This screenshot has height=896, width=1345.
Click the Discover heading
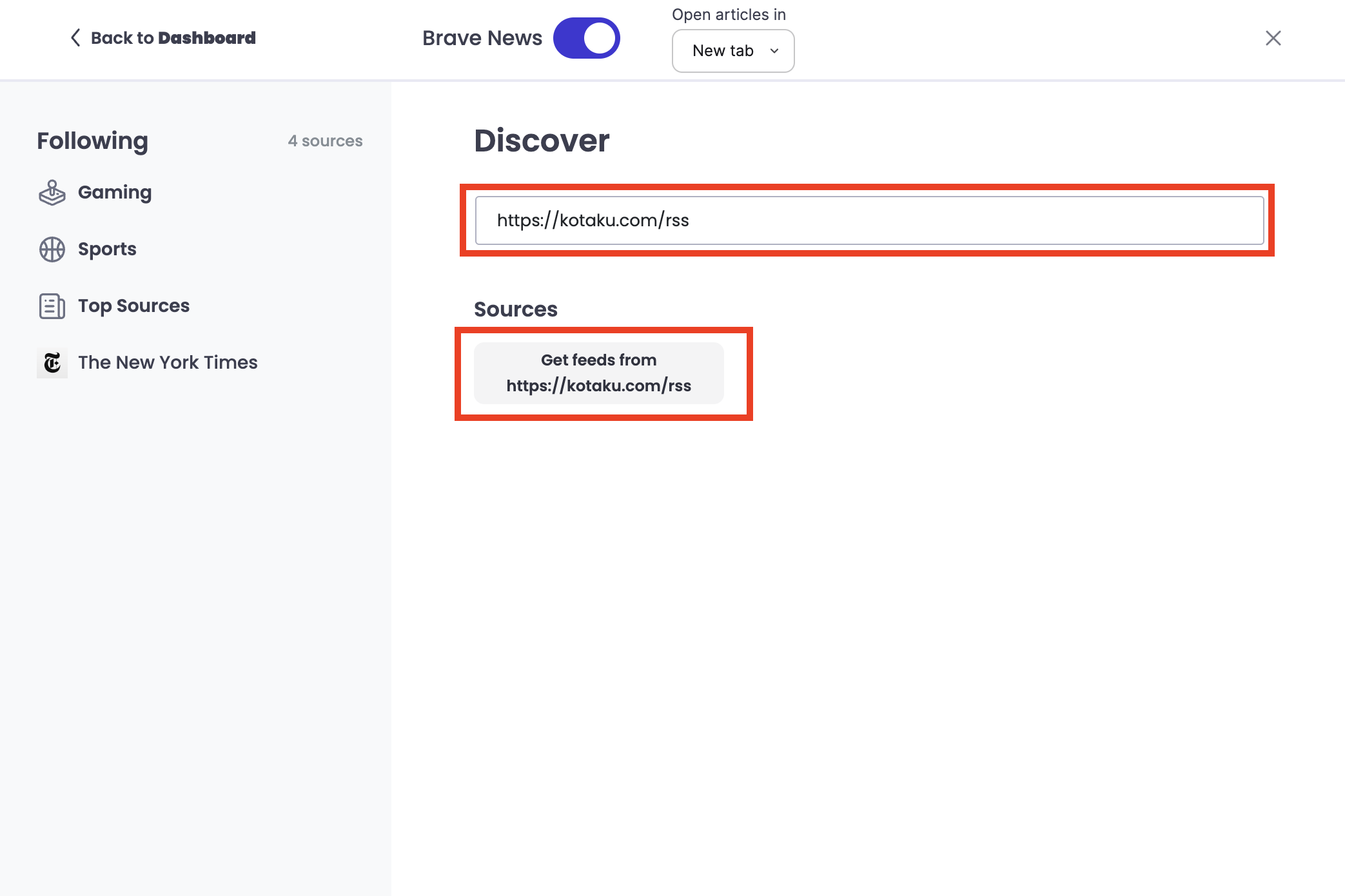542,141
